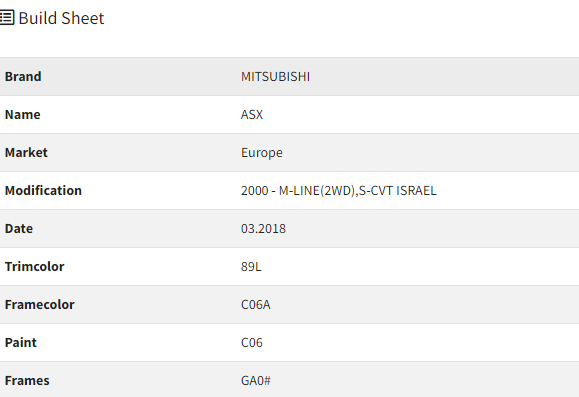Click the MITSUBISHI brand value
Viewport: 579px width, 397px height.
(x=275, y=76)
